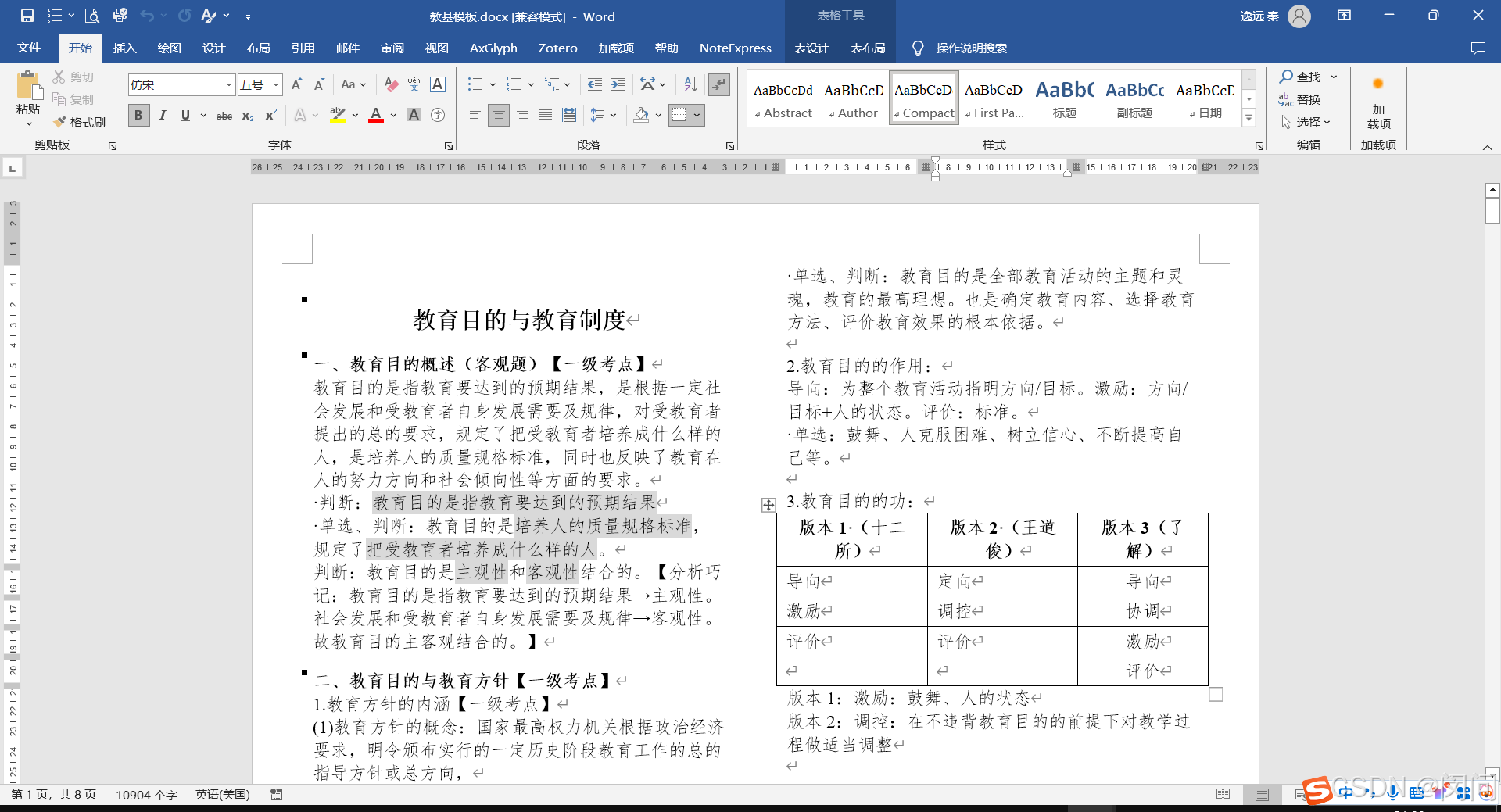This screenshot has width=1501, height=812.
Task: Apply yellow text highlight color
Action: pos(338,116)
